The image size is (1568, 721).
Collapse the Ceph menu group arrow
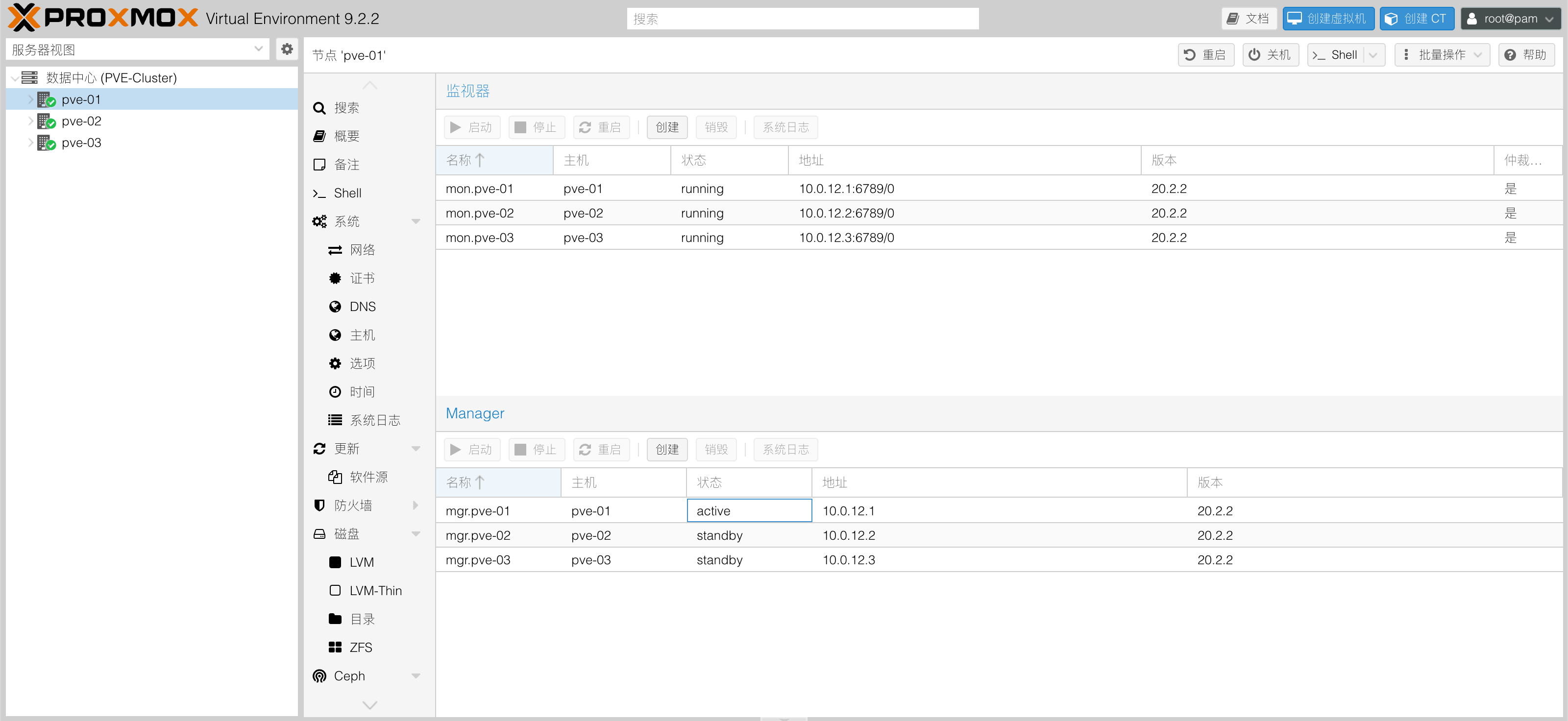tap(416, 675)
